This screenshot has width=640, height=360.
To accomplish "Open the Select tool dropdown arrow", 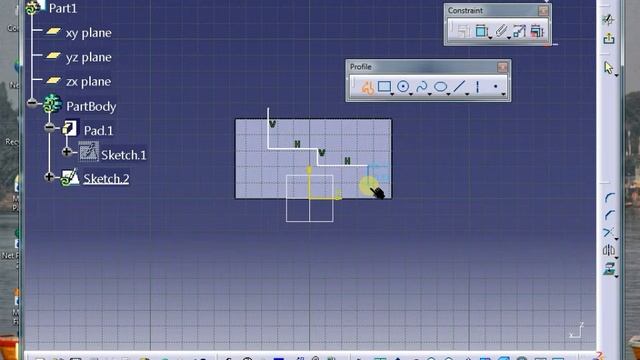I will 616,76.
